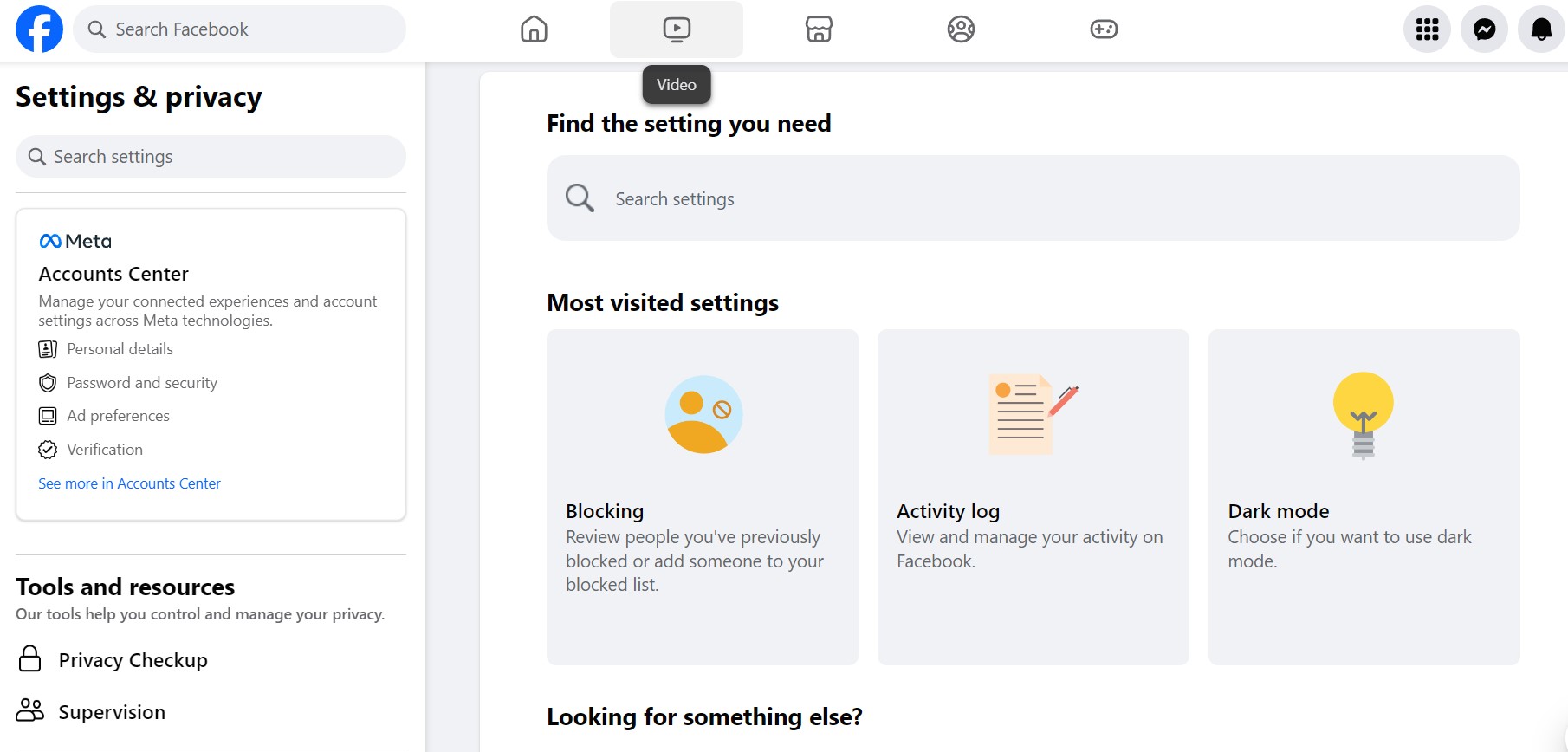
Task: Click the Privacy Checkup lock icon
Action: [x=30, y=658]
